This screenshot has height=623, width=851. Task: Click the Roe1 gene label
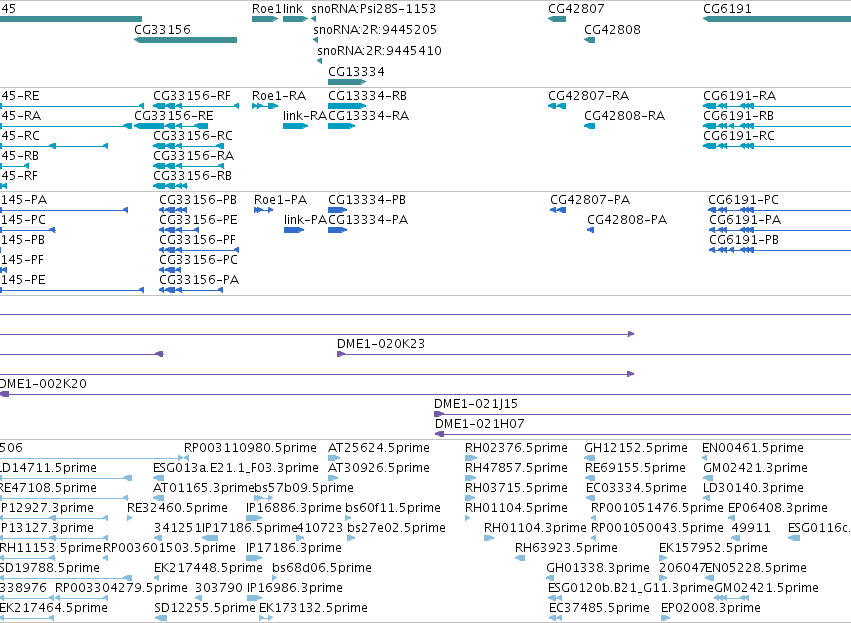click(x=266, y=9)
